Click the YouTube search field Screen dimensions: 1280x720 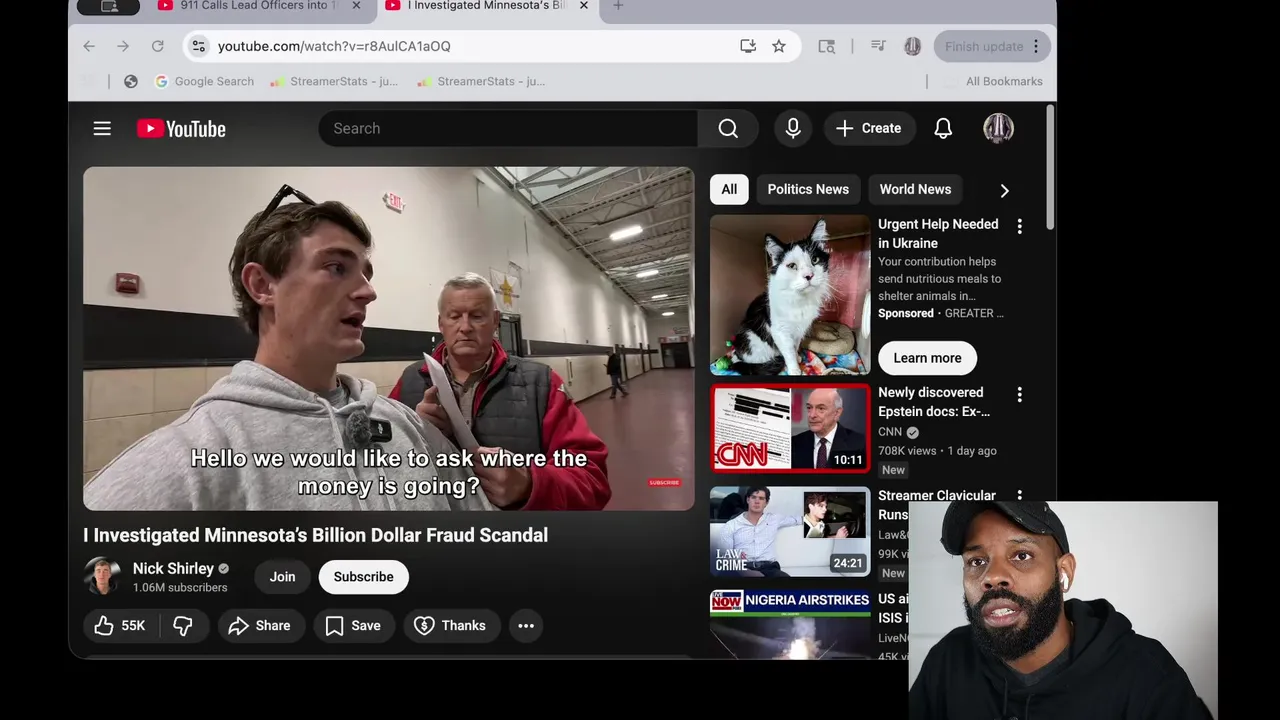[508, 128]
